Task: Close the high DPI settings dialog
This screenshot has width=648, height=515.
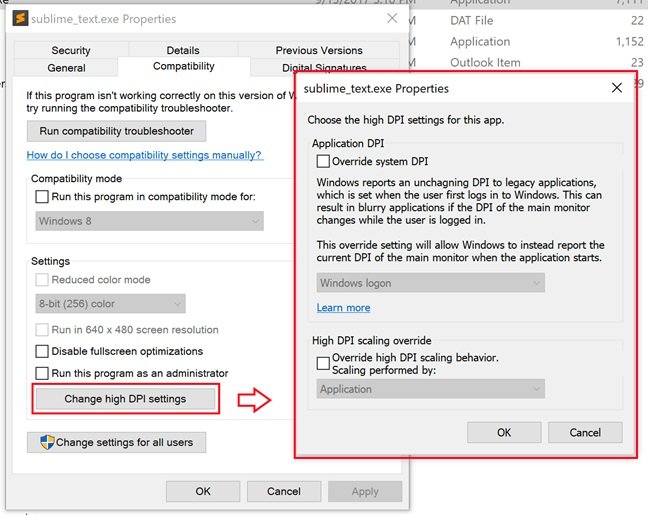Action: (617, 88)
